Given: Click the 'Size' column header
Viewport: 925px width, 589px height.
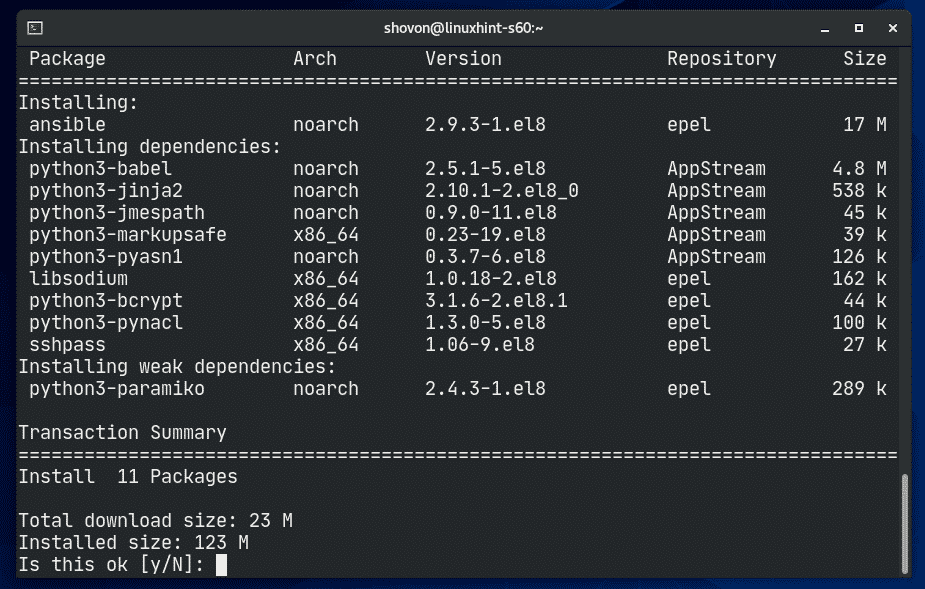Looking at the screenshot, I should 865,58.
